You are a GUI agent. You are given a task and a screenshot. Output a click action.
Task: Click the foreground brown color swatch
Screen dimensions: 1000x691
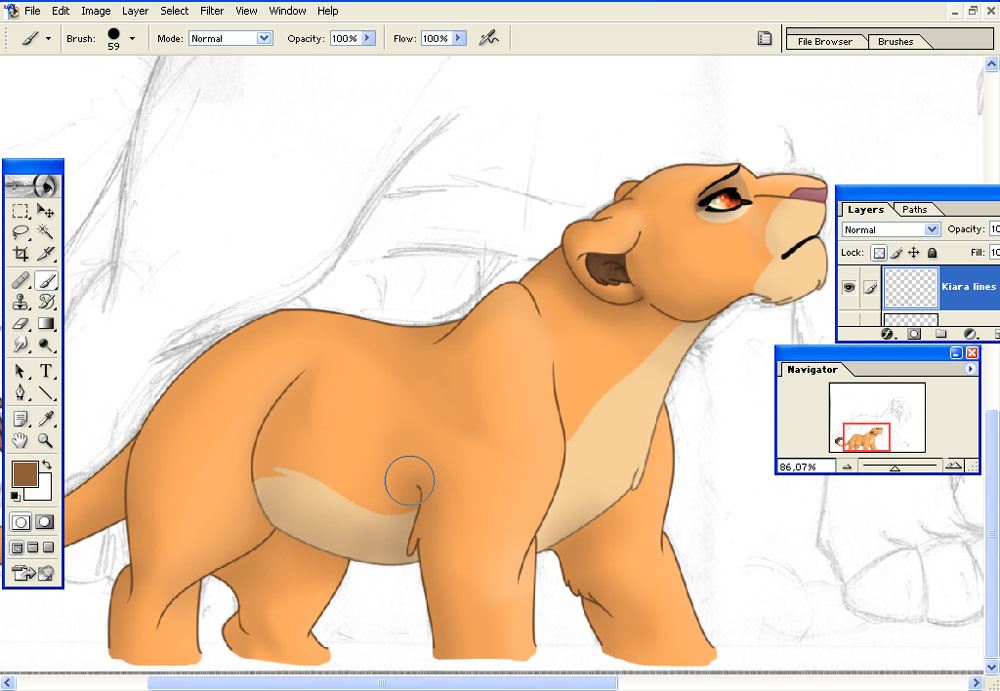pyautogui.click(x=25, y=475)
